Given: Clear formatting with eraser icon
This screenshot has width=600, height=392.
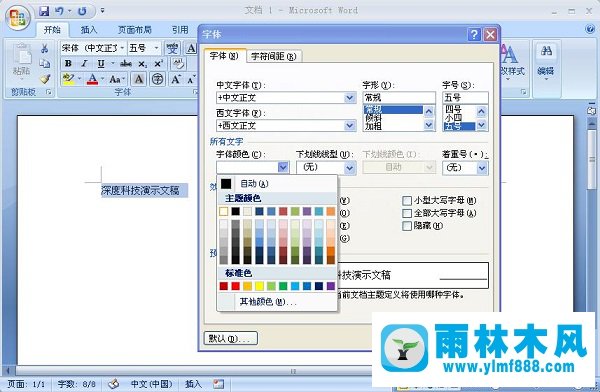Looking at the screenshot, I should coord(178,64).
